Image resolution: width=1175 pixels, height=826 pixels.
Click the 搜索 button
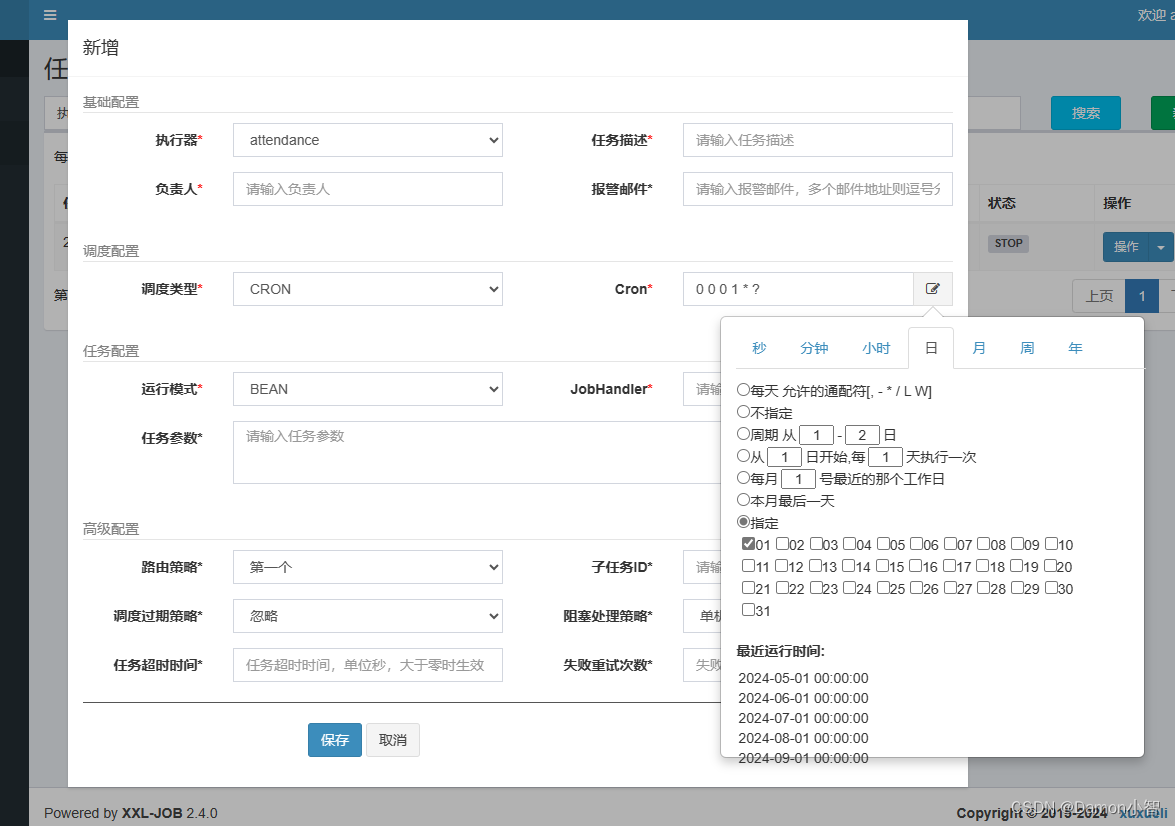tap(1085, 113)
